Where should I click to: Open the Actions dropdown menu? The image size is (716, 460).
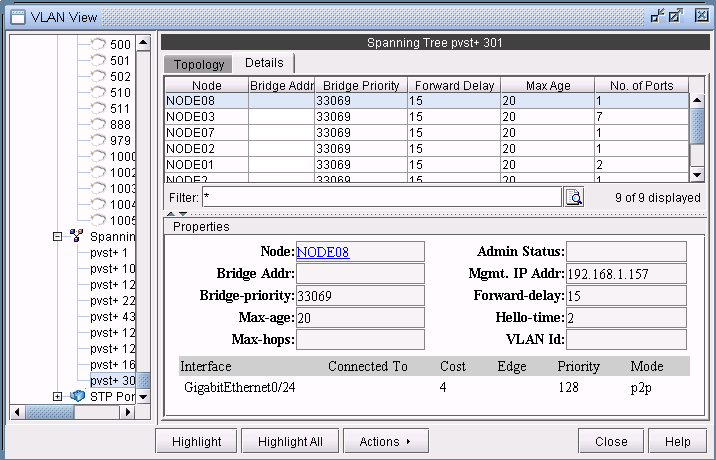tap(385, 441)
